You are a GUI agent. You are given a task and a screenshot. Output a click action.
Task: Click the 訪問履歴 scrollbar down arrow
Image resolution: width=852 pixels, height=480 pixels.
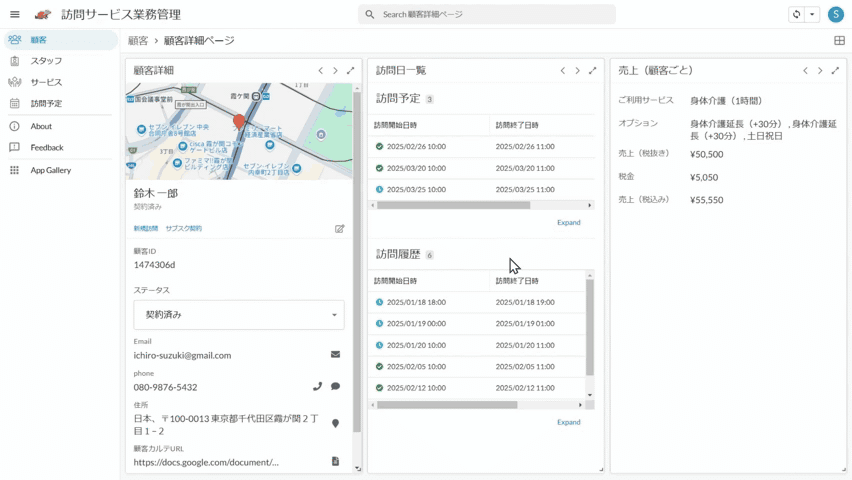pyautogui.click(x=590, y=395)
